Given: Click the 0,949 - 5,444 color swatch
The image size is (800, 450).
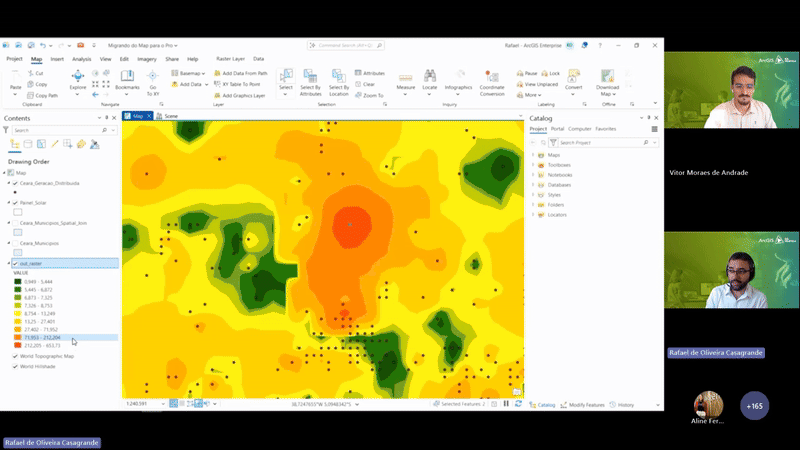Looking at the screenshot, I should click(x=18, y=282).
